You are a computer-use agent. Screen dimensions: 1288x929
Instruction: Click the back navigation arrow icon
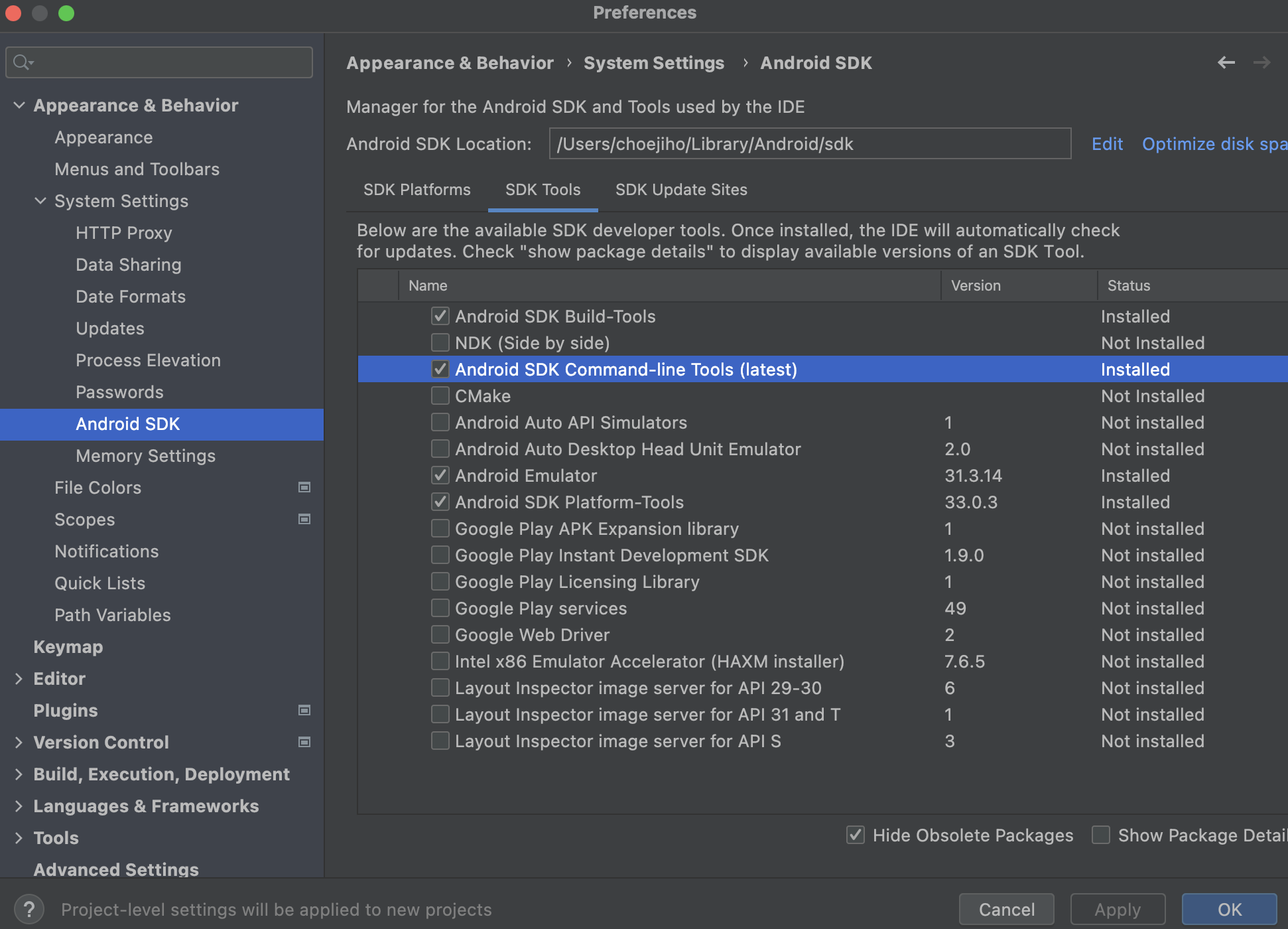[1226, 62]
